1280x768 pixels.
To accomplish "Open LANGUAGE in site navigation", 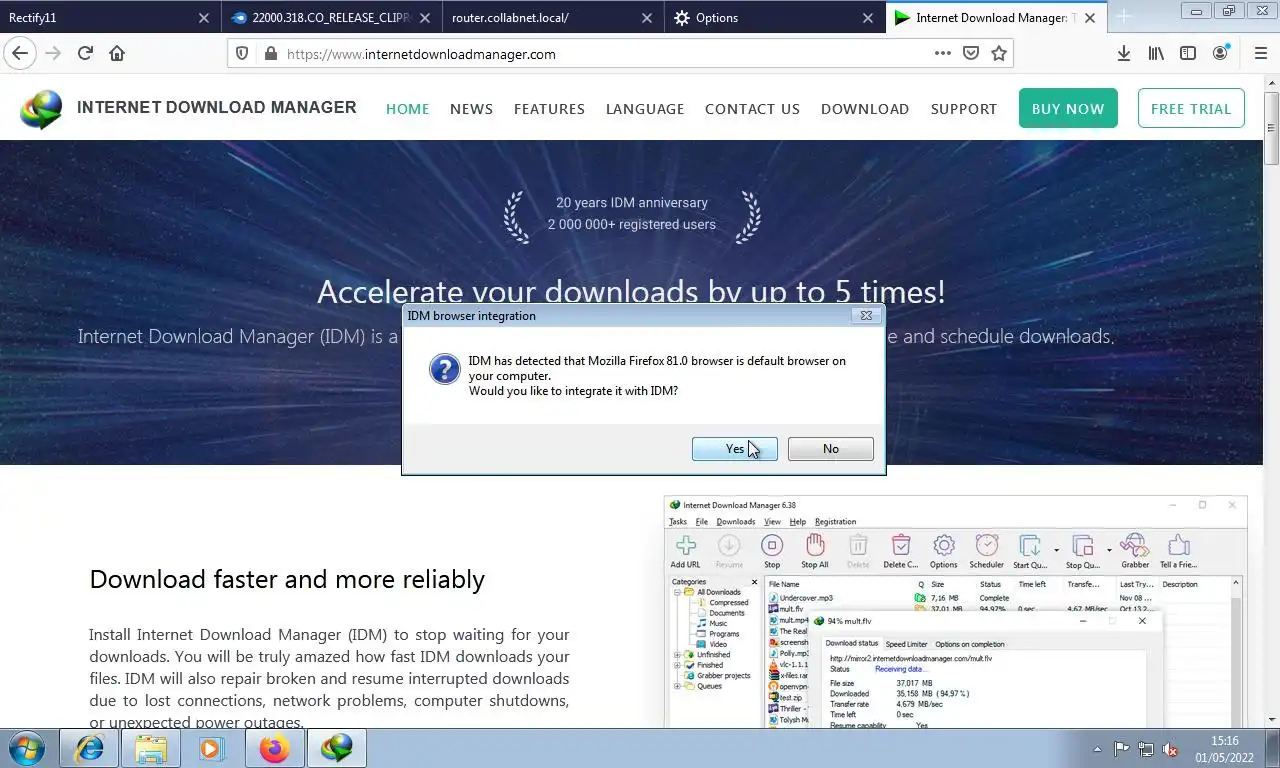I will 645,109.
